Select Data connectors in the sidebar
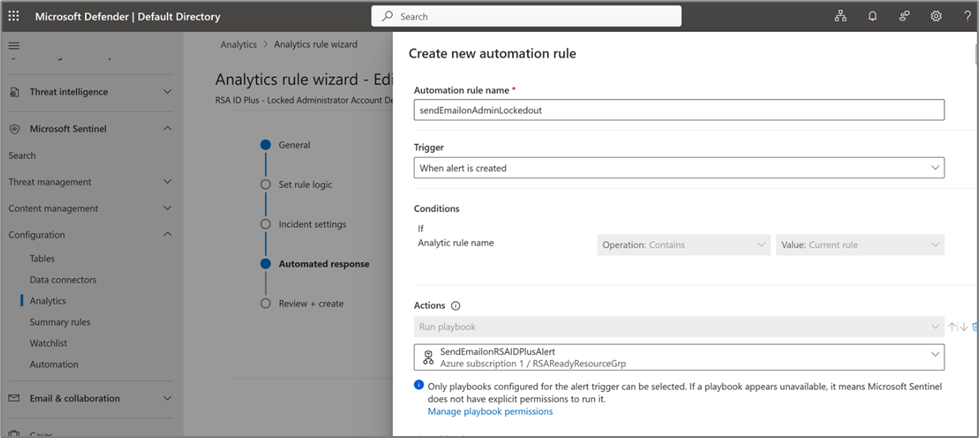Screen dimensions: 979x438 (x=63, y=280)
